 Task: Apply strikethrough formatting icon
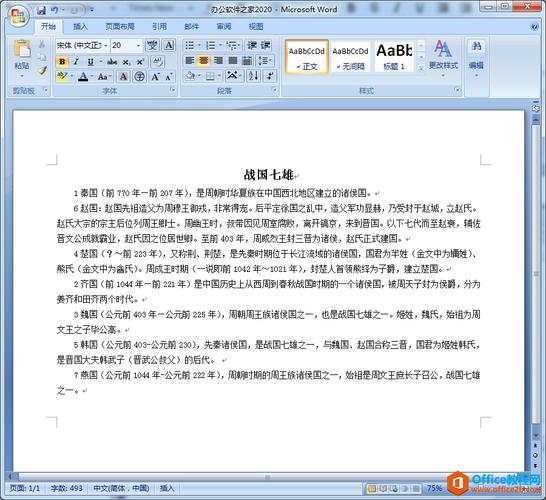tap(112, 62)
